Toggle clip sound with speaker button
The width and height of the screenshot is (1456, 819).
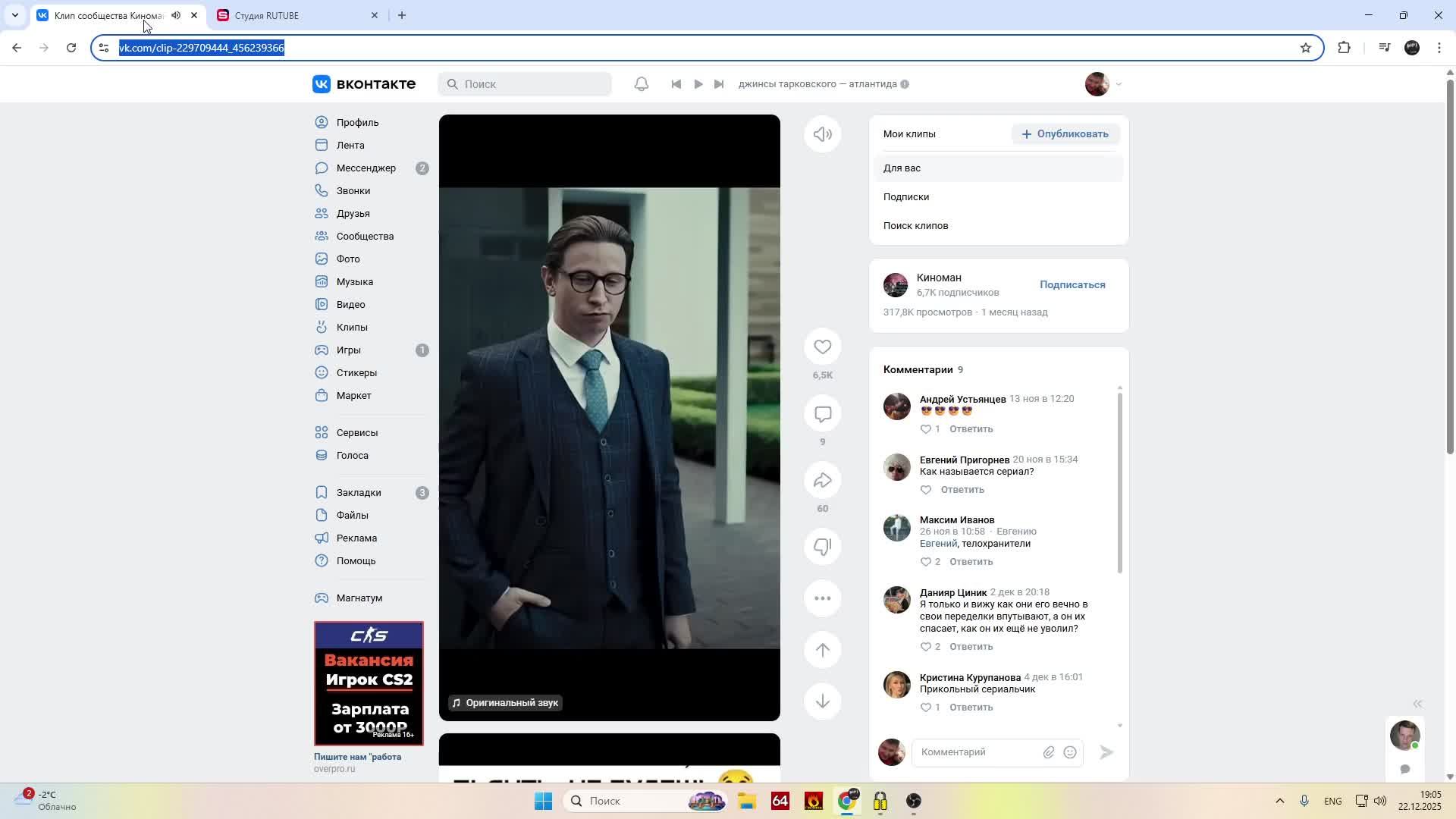tap(822, 135)
